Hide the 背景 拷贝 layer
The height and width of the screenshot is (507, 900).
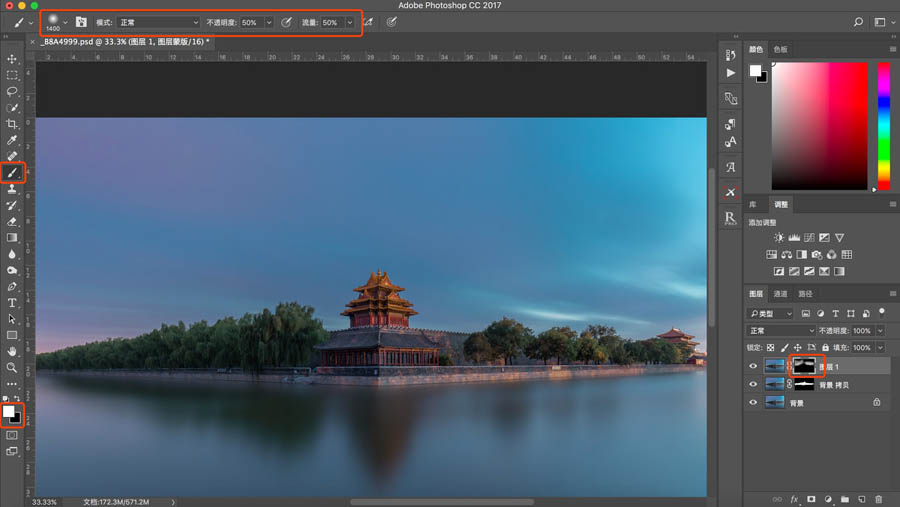tap(753, 385)
